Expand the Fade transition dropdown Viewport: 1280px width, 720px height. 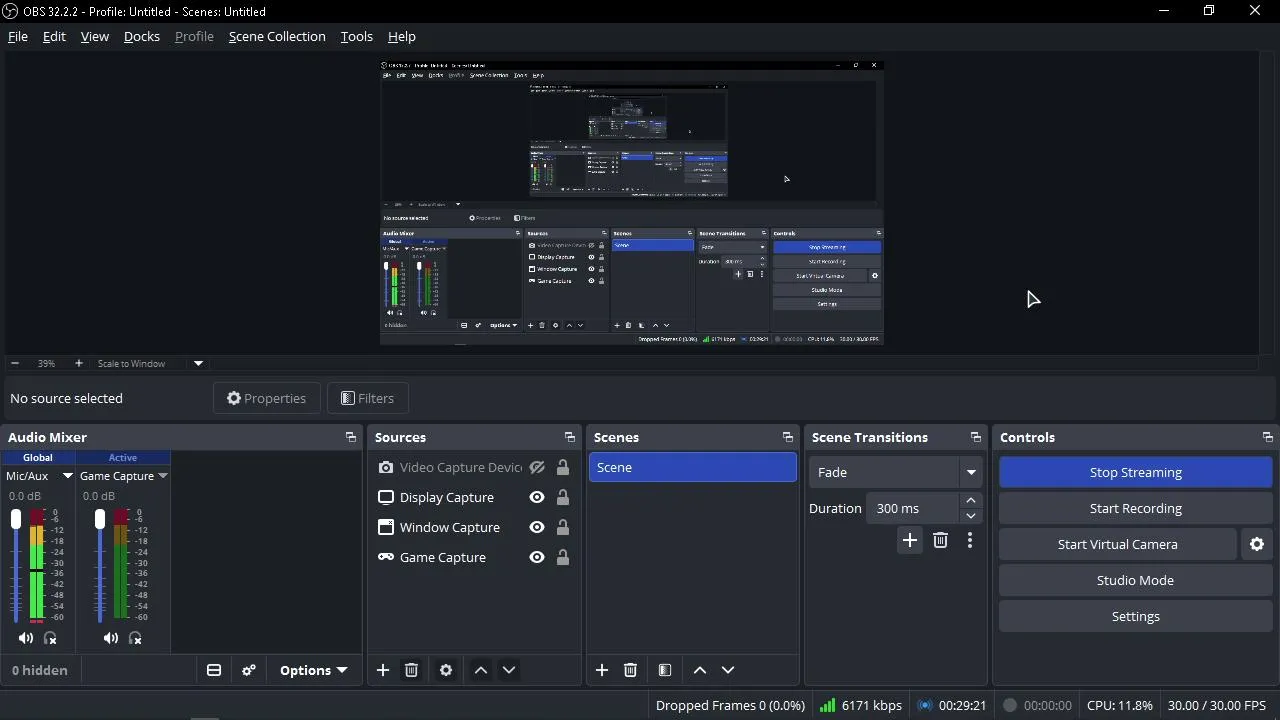point(971,472)
